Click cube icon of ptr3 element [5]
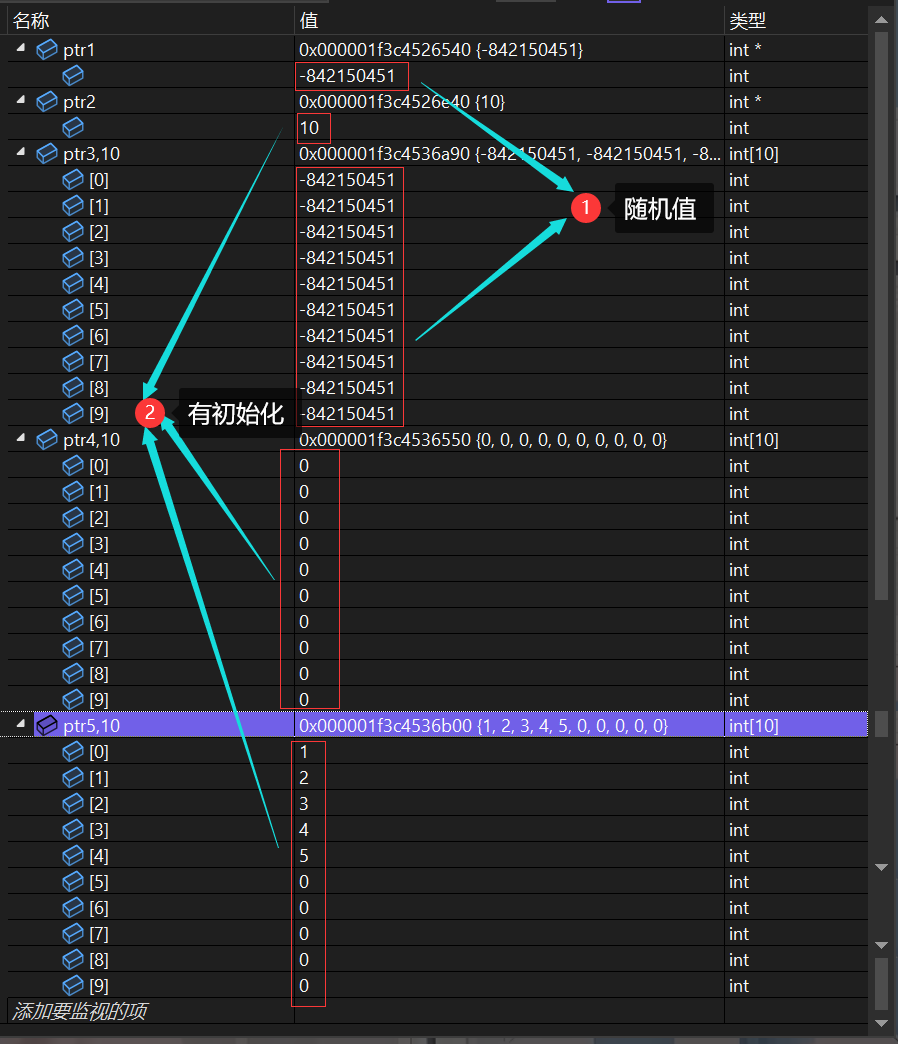The image size is (898, 1044). point(73,310)
